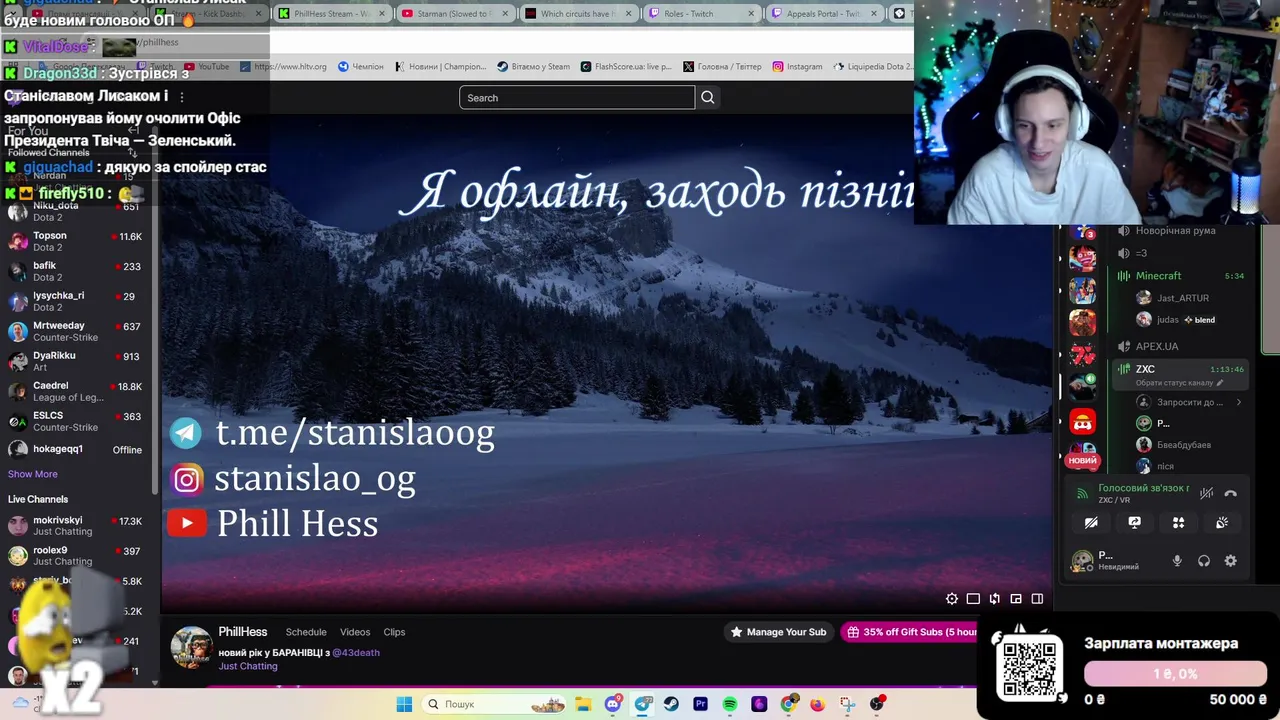Open Discord soundboard button
Viewport: 1280px width, 720px height.
[1222, 522]
